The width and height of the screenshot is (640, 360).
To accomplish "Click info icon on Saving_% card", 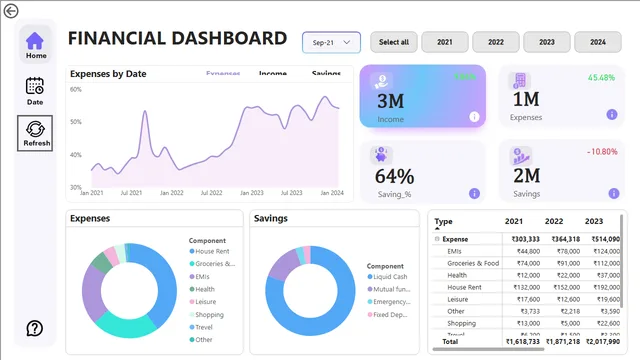I will click(474, 193).
